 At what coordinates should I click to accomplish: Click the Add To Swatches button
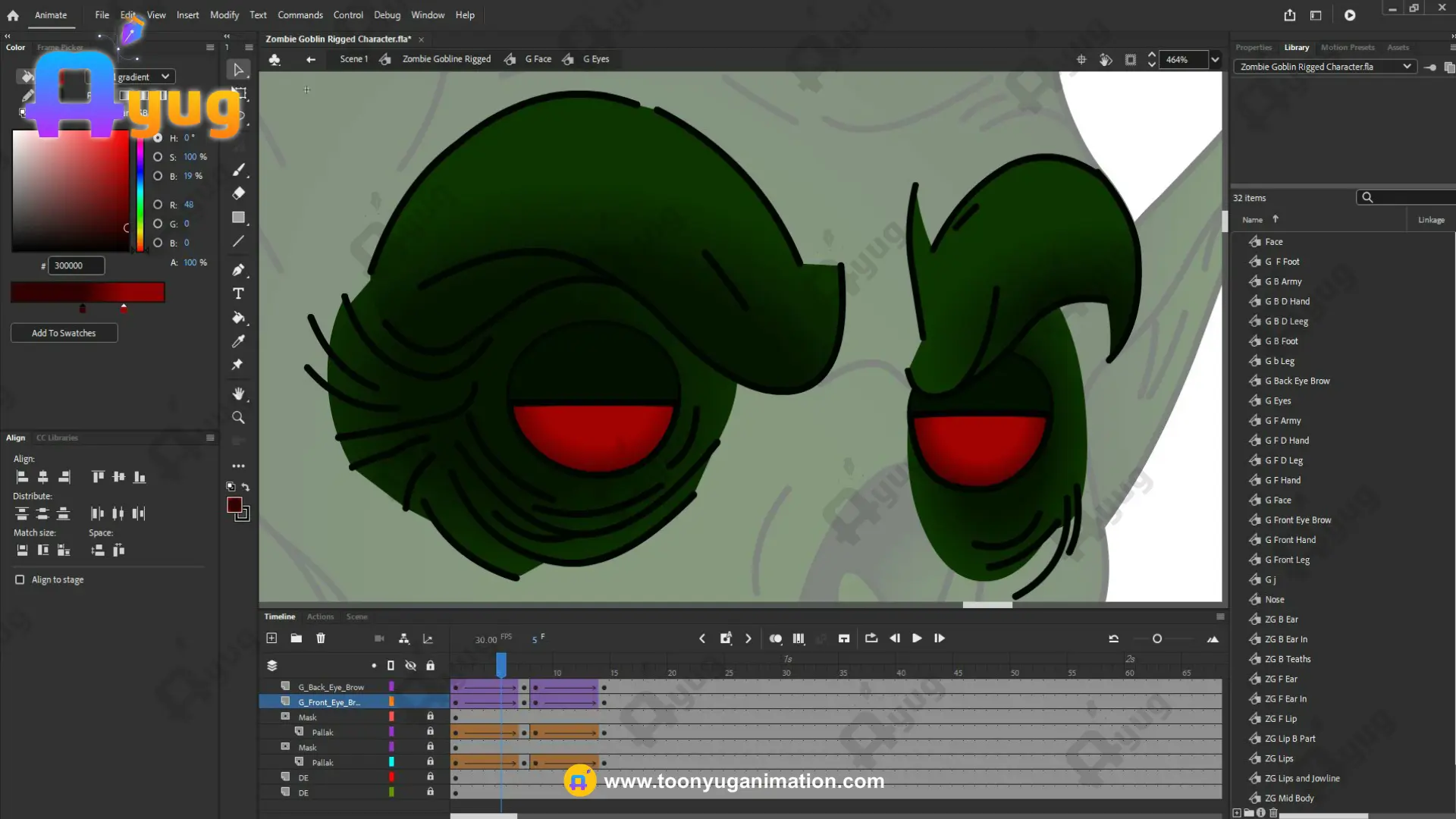[x=64, y=333]
